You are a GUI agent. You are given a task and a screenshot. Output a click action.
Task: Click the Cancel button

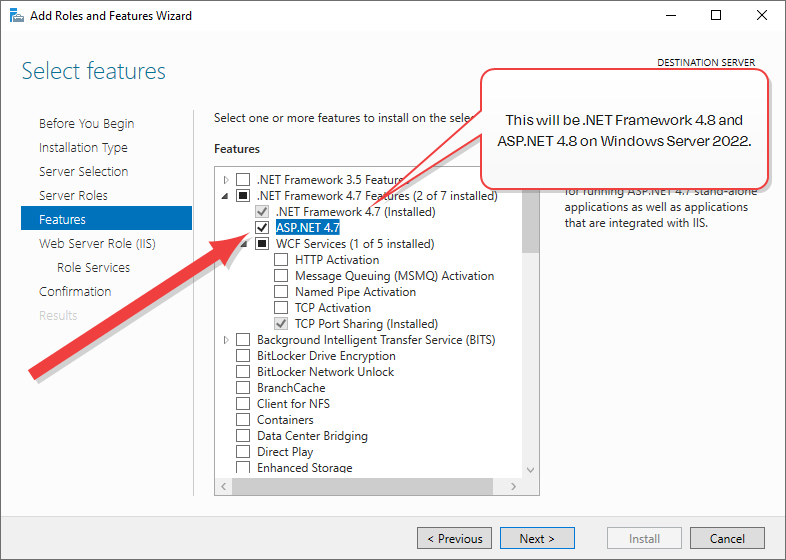point(727,538)
